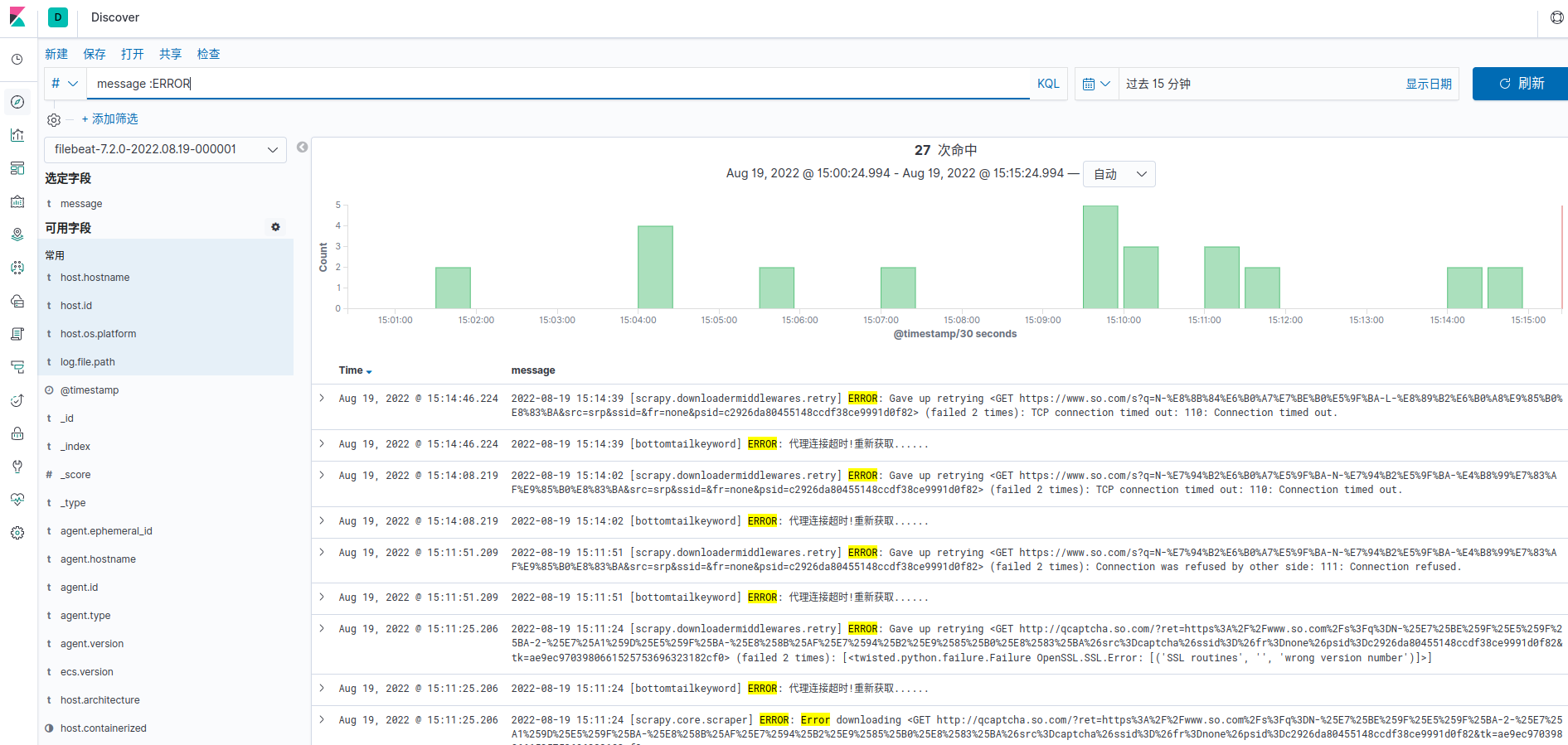Open the Machine Learning icon in sidebar
The image size is (1568, 745).
[17, 268]
